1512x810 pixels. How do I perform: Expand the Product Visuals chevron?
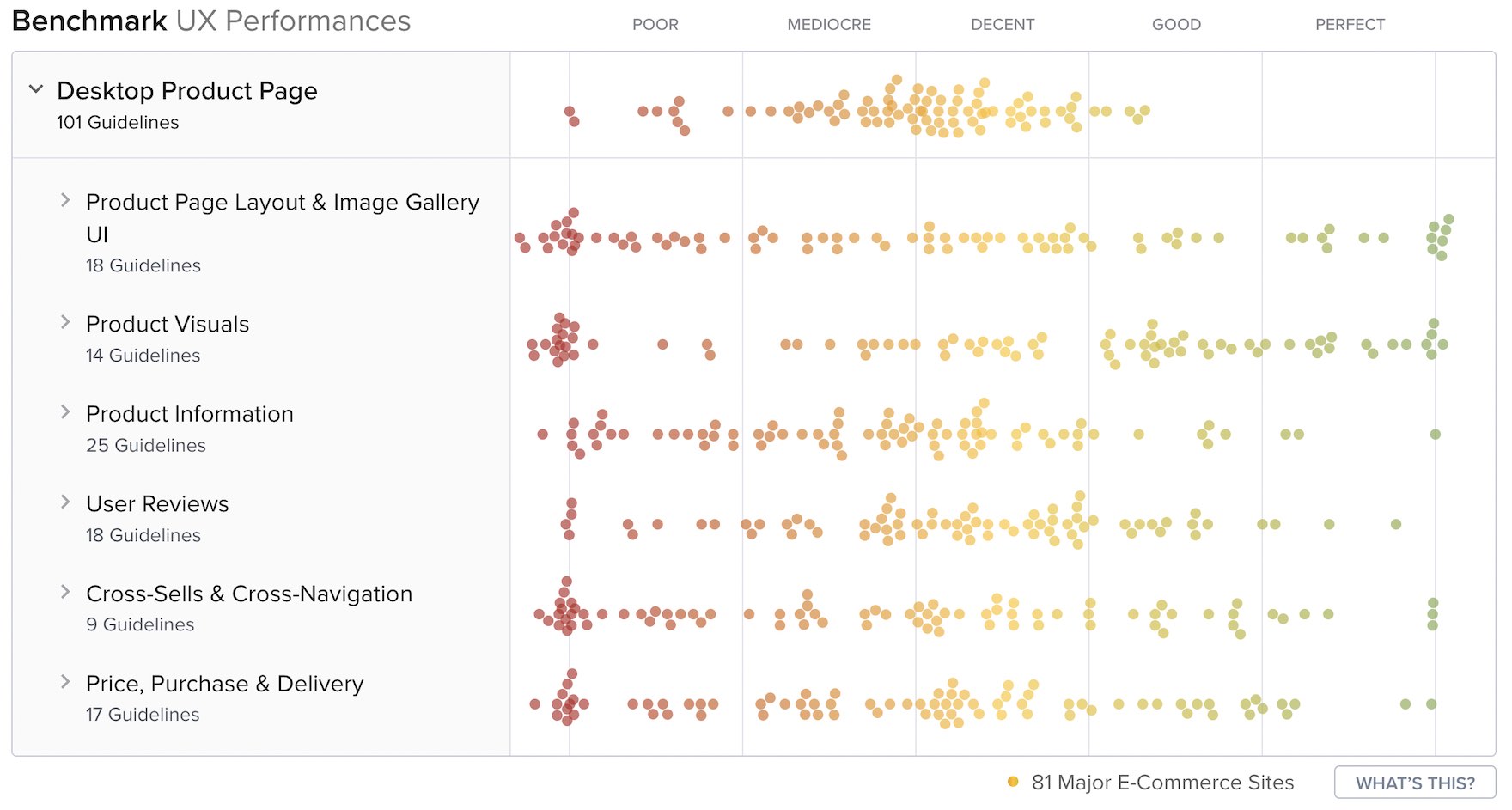pos(65,323)
